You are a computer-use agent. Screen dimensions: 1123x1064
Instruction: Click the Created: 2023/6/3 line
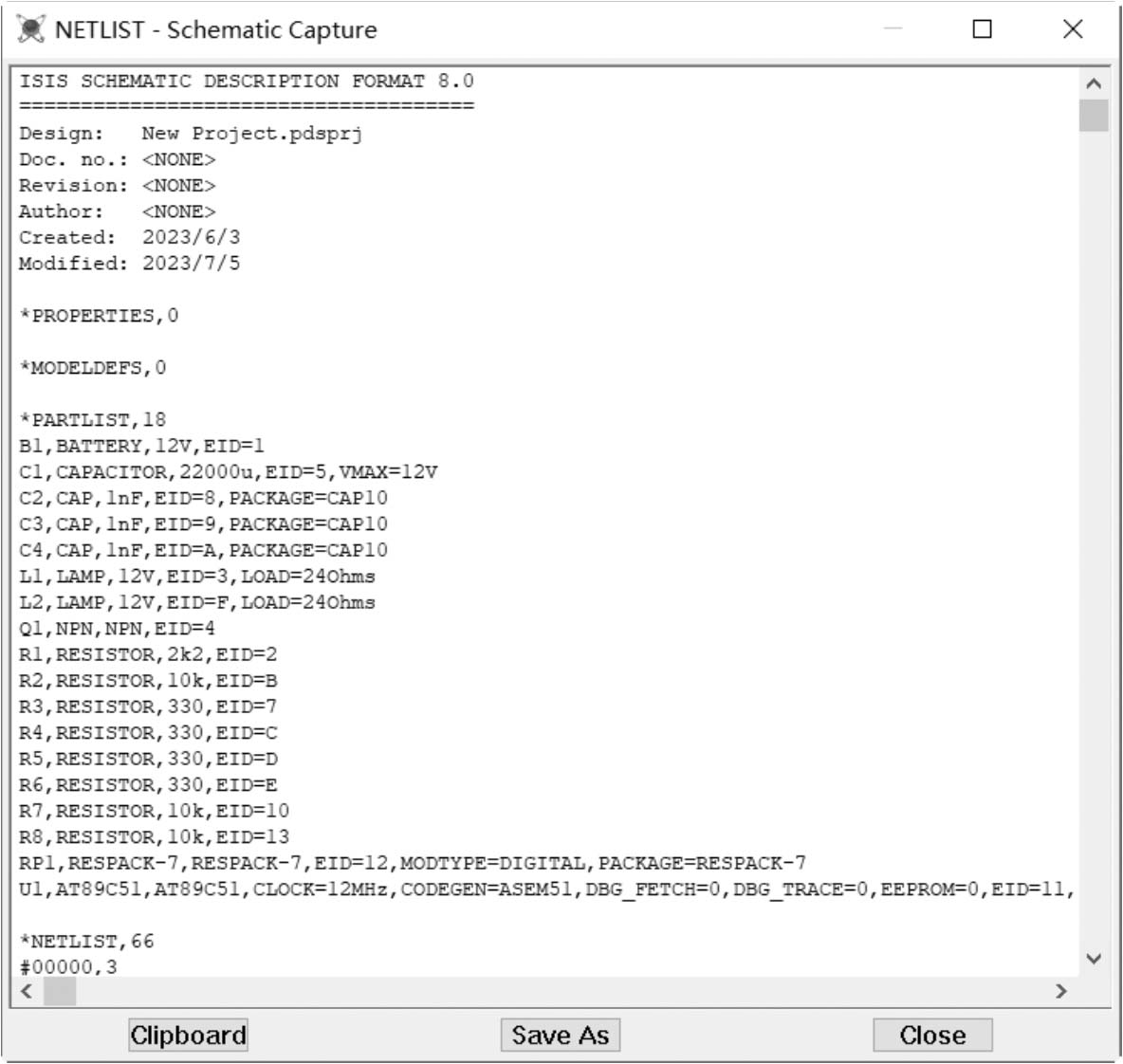tap(130, 237)
